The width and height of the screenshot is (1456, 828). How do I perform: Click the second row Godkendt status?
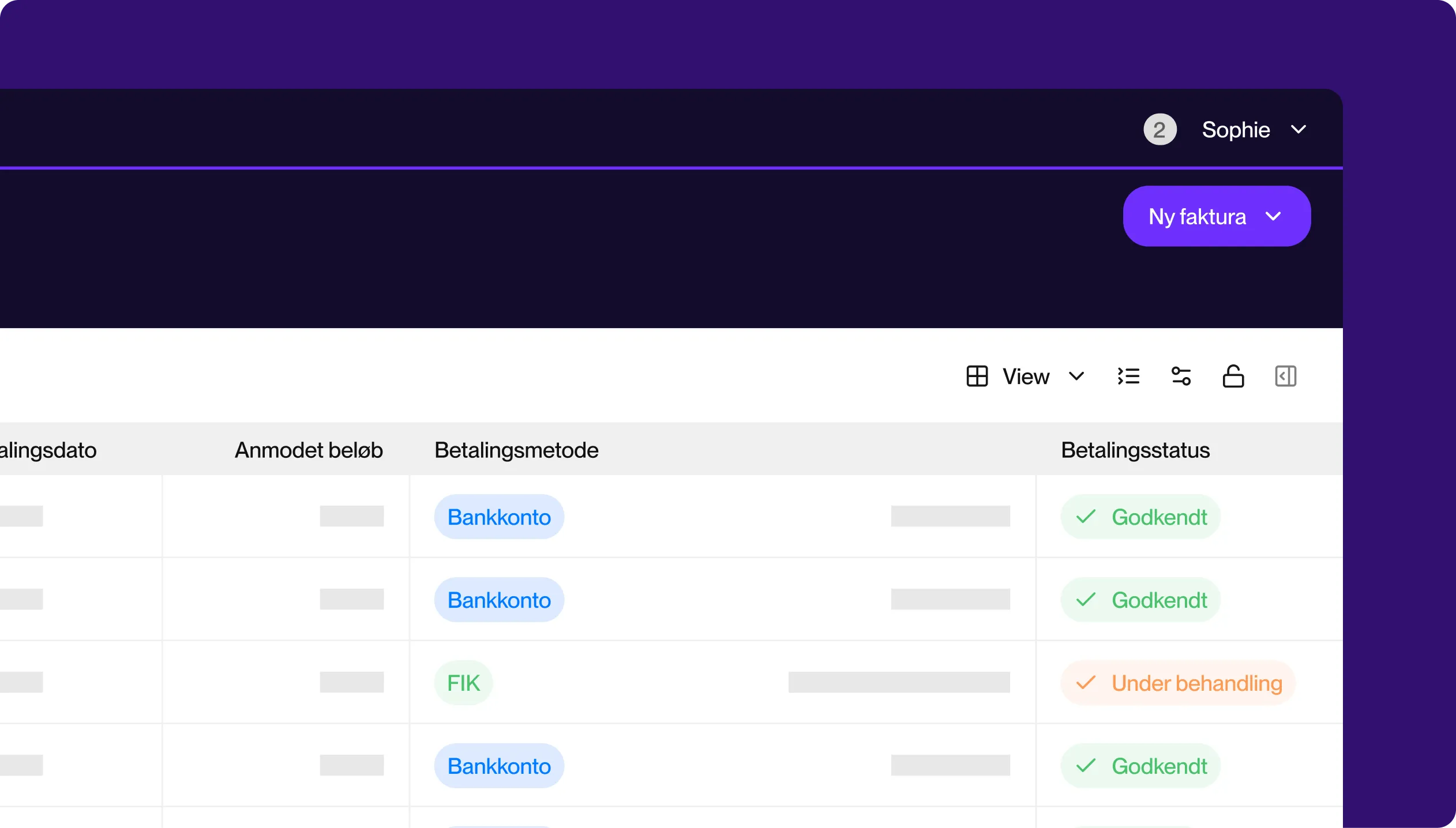point(1159,600)
